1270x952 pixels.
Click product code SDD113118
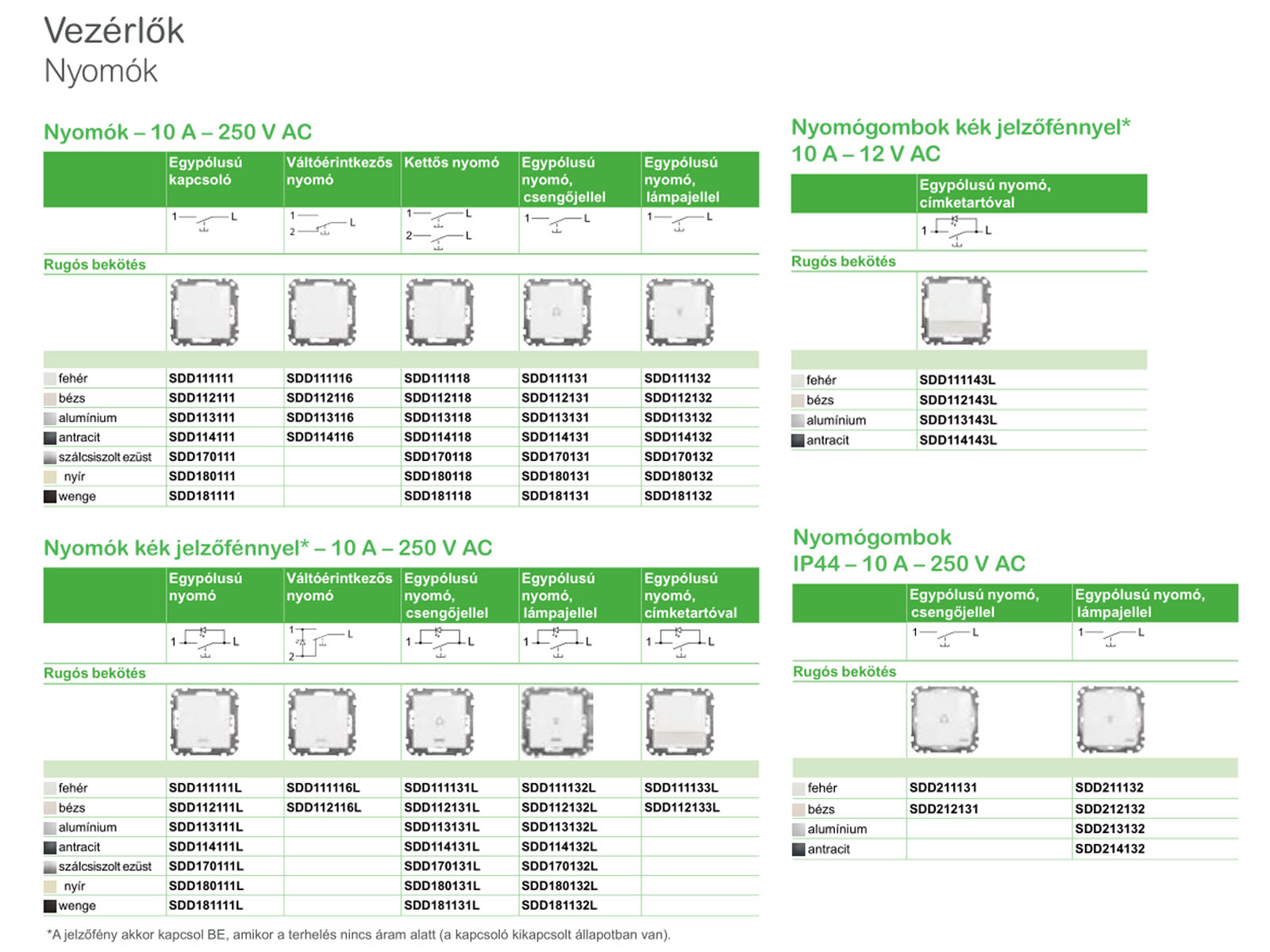pyautogui.click(x=437, y=418)
